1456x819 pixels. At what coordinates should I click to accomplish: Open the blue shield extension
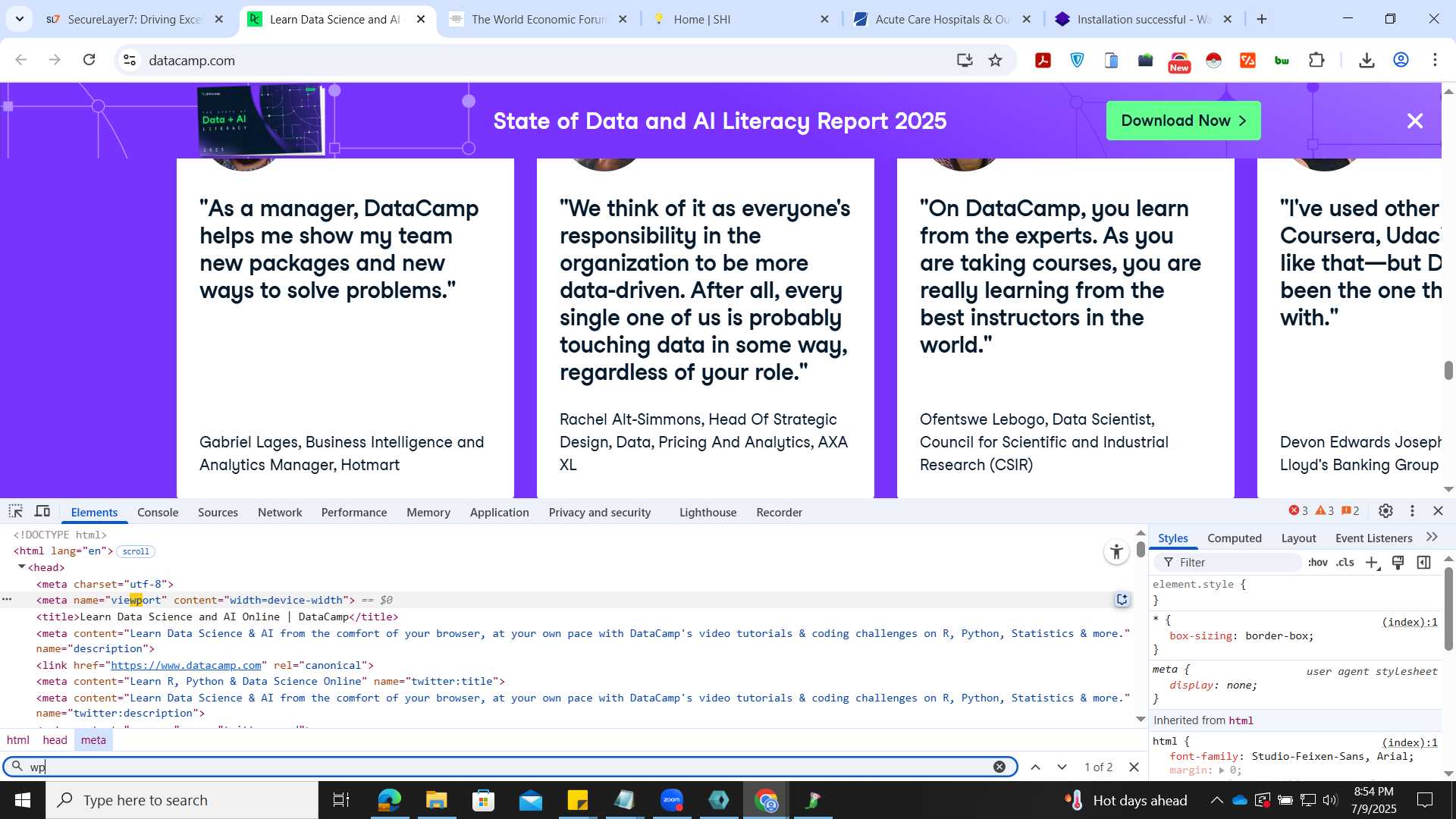pos(1077,60)
